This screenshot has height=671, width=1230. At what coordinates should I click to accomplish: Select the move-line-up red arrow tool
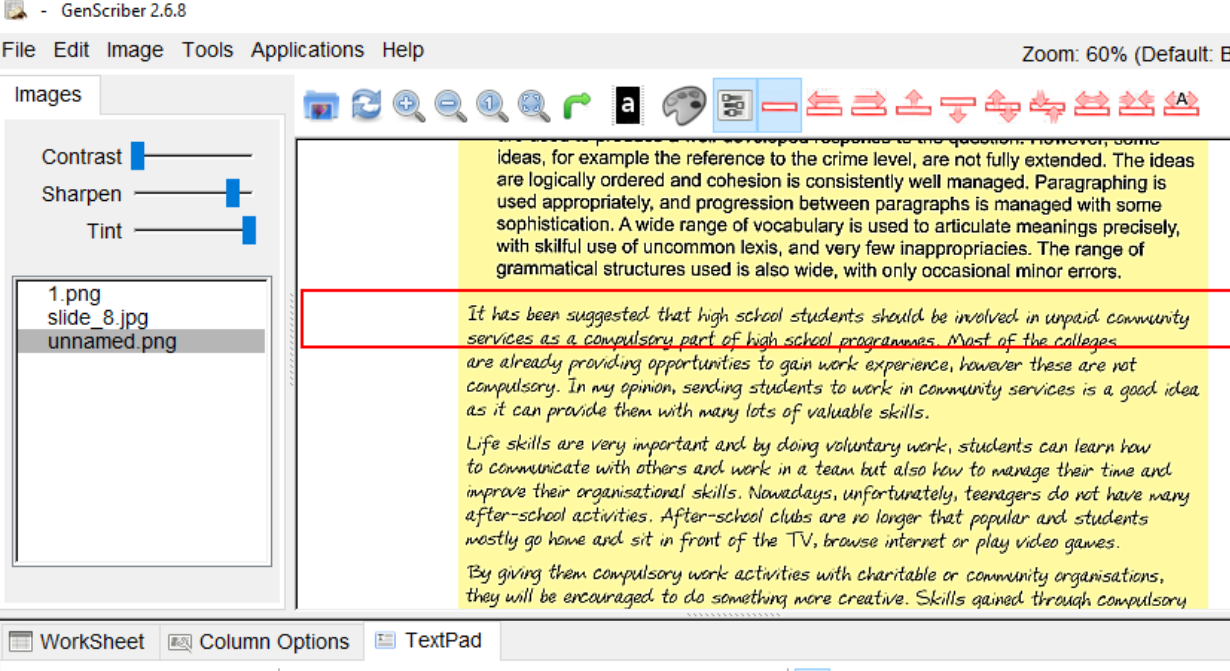coord(913,105)
